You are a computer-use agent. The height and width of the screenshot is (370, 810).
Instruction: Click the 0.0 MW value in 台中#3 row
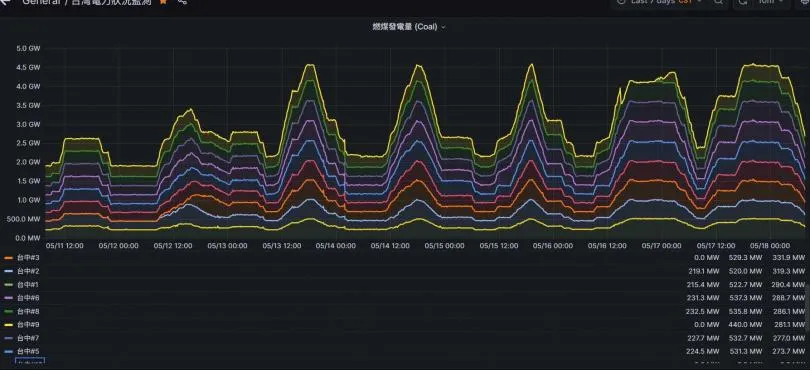point(707,257)
